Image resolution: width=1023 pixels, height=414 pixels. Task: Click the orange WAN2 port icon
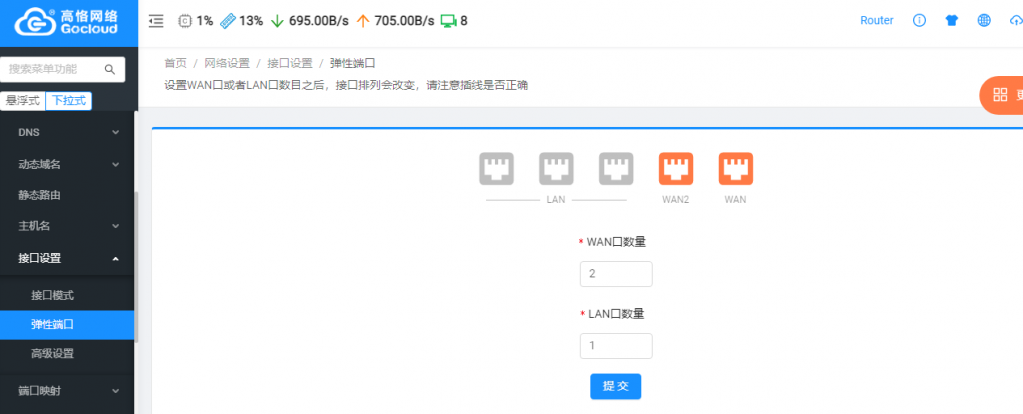coord(676,169)
